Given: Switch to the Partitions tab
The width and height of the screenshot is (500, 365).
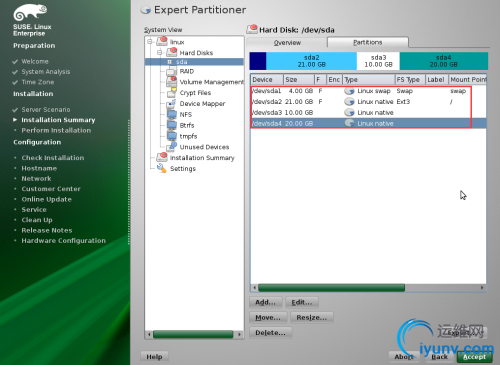Looking at the screenshot, I should (x=368, y=42).
